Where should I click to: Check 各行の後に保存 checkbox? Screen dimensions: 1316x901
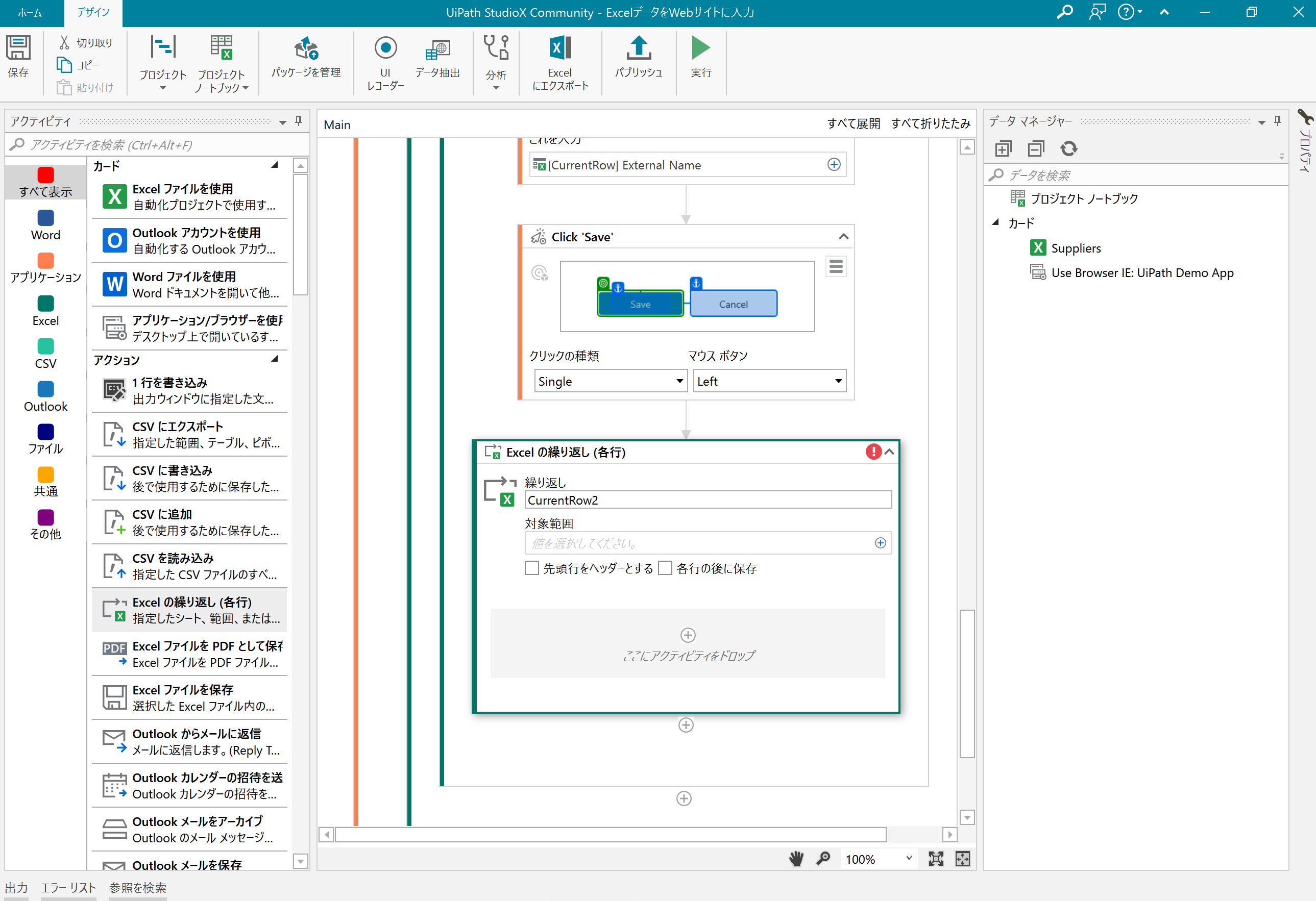pos(665,568)
